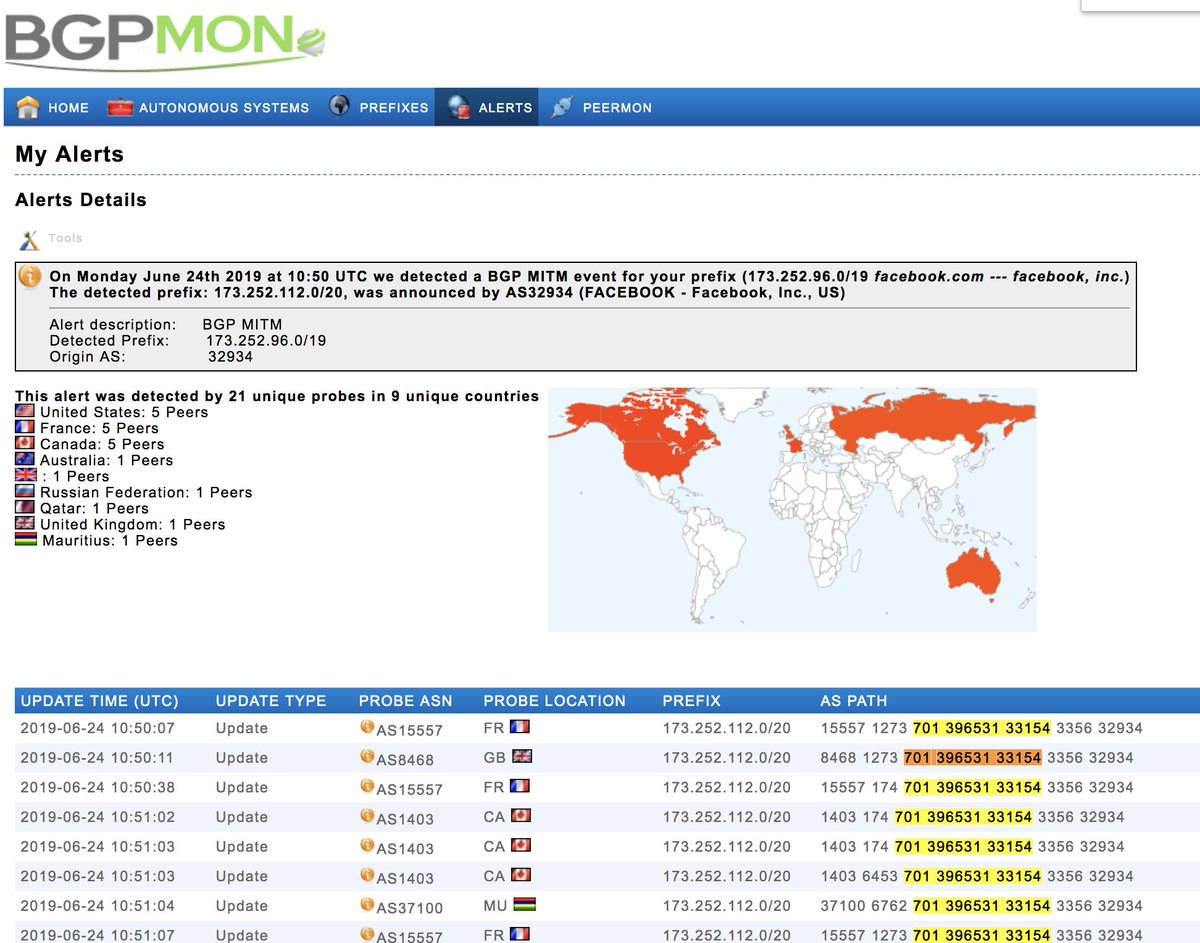Click the Home house icon
Screen dimensions: 1200x943
tap(28, 107)
